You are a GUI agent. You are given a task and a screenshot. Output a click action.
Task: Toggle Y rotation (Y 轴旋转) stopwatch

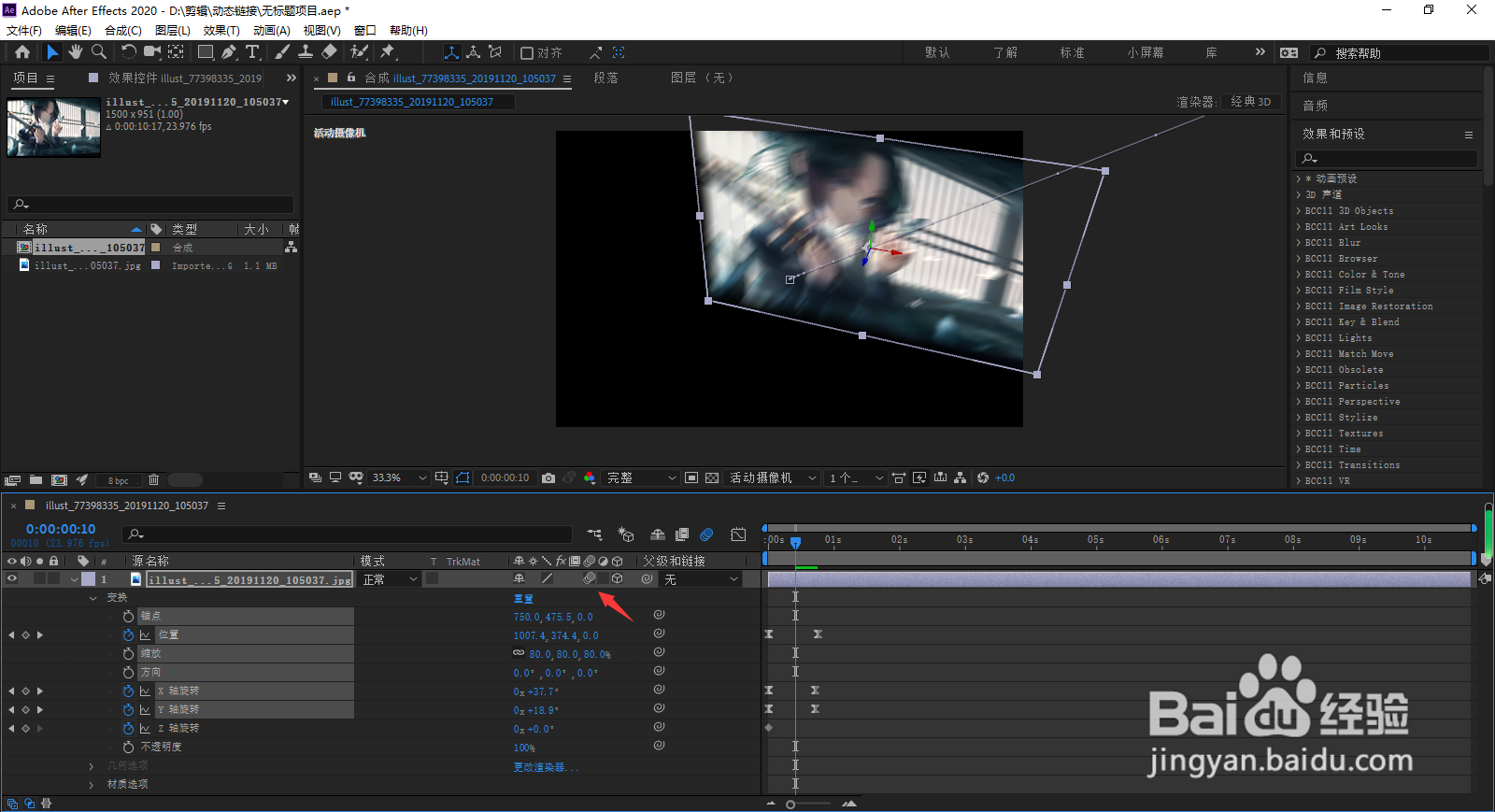point(128,710)
